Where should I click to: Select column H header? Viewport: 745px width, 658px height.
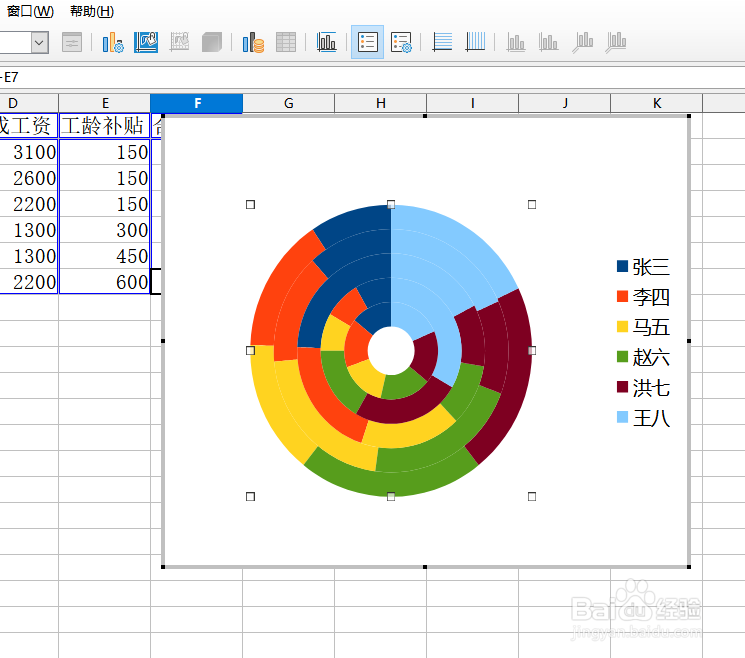(381, 103)
